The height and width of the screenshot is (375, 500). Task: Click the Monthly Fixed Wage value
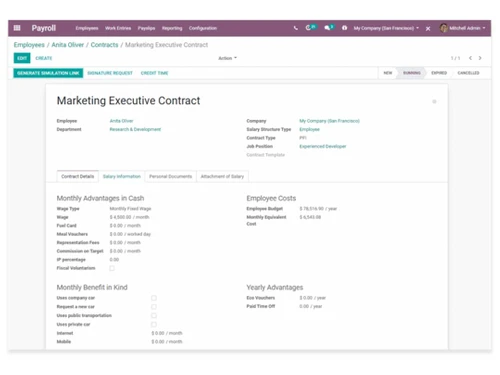130,209
